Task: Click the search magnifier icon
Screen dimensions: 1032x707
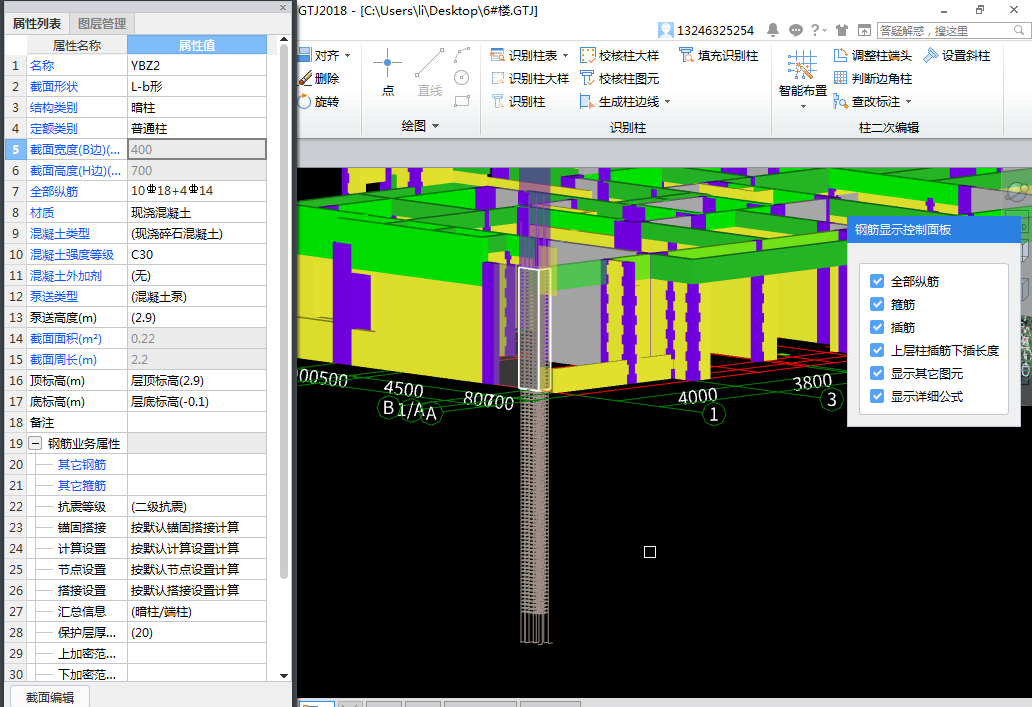Action: [x=1018, y=30]
